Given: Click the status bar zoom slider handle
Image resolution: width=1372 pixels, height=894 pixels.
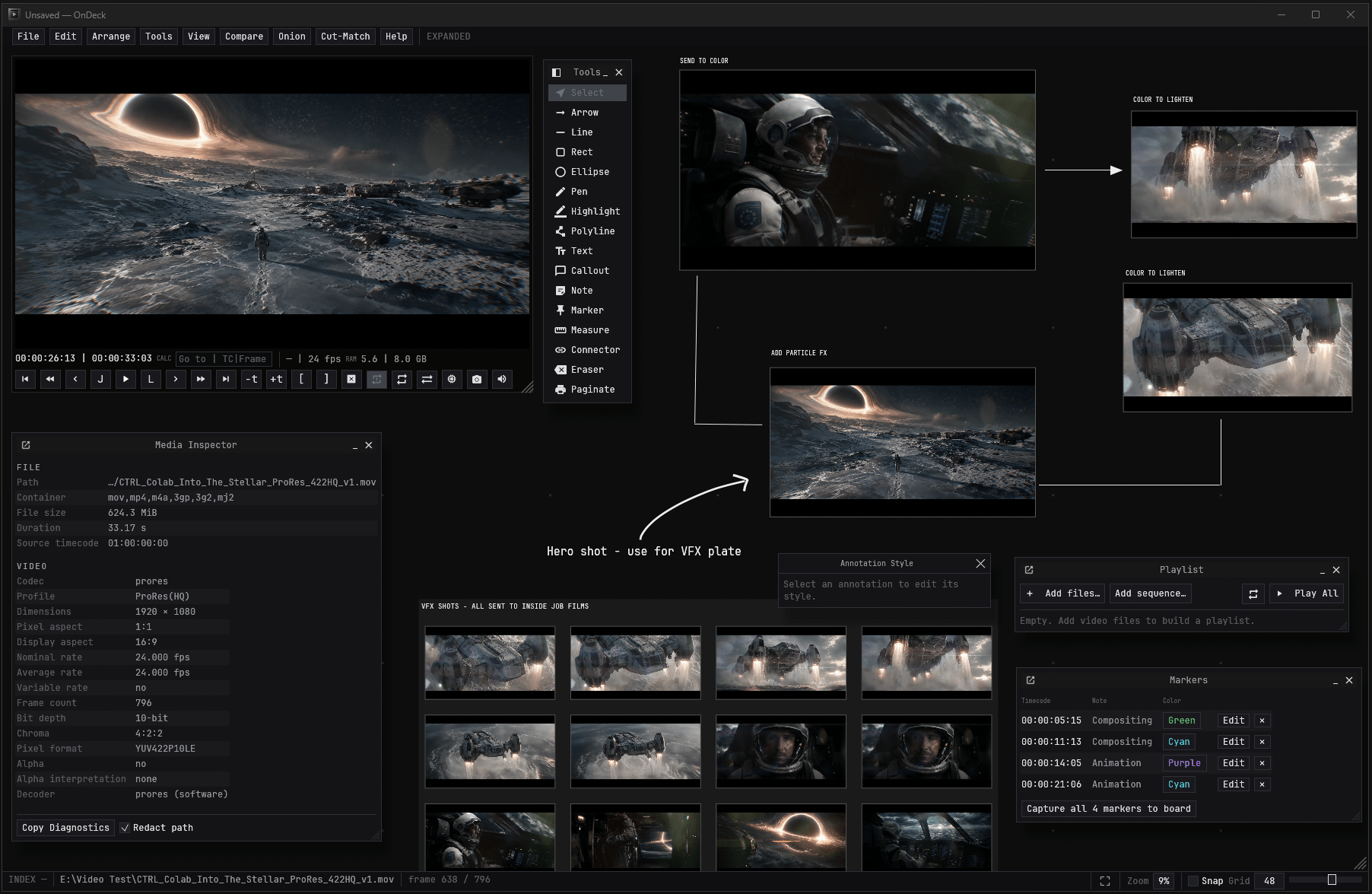Looking at the screenshot, I should pos(1332,880).
